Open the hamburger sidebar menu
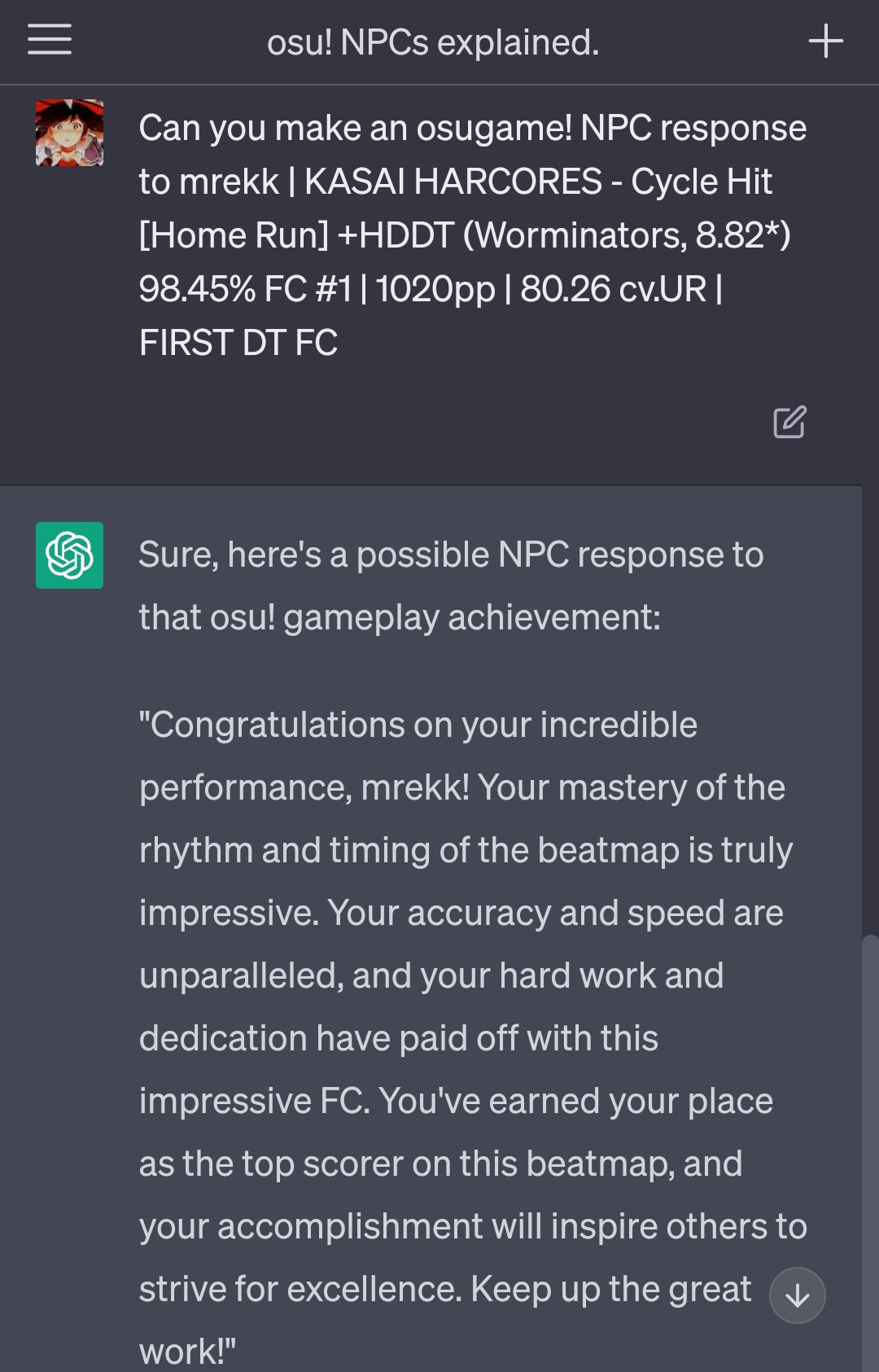This screenshot has height=1372, width=879. 50,40
